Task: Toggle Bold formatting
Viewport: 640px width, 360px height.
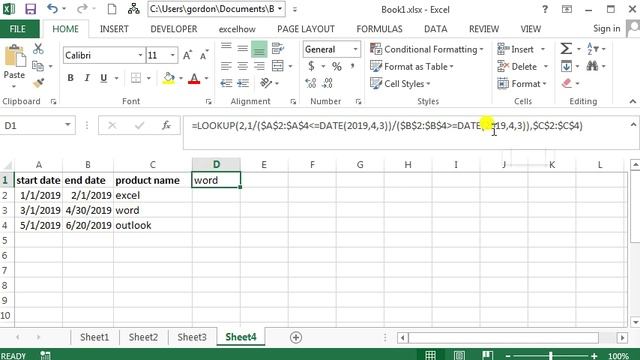Action: click(70, 78)
